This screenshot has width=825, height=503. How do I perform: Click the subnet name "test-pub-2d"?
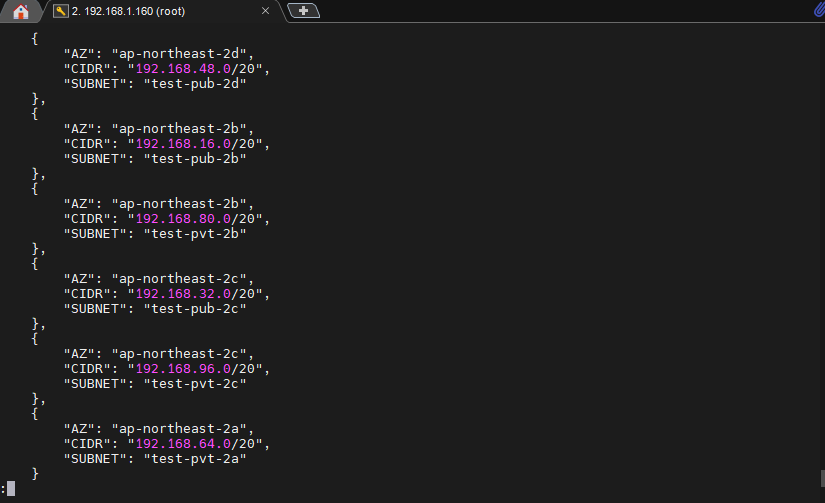click(x=195, y=84)
